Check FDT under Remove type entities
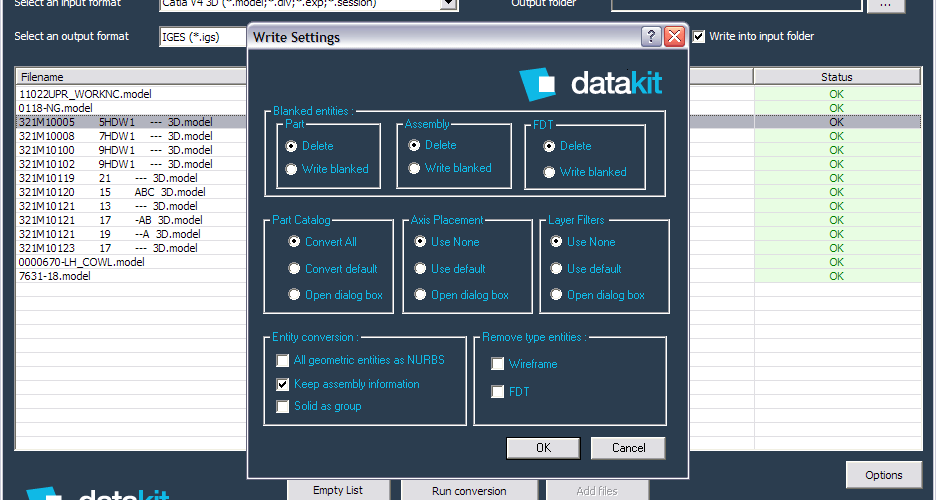Screen dimensions: 936x500 point(498,392)
